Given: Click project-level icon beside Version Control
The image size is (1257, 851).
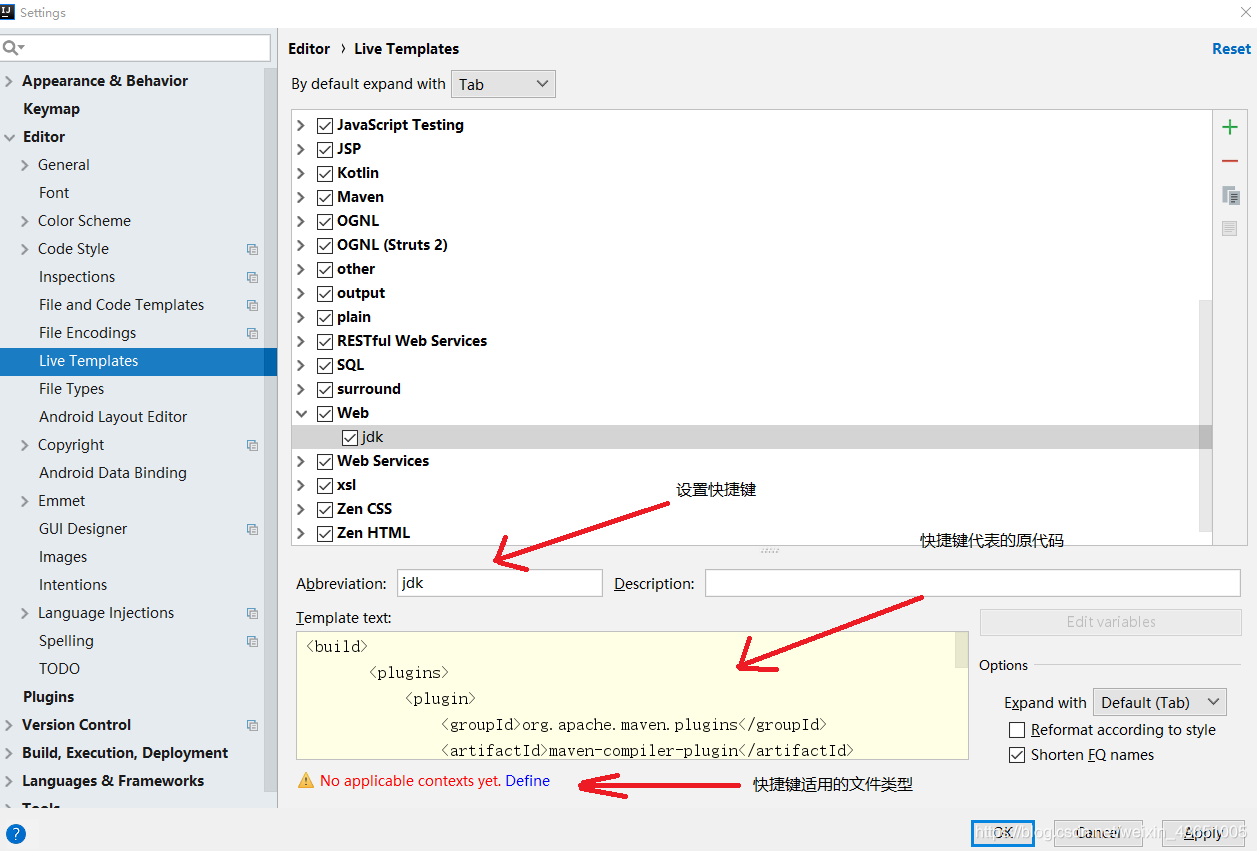Looking at the screenshot, I should [252, 725].
